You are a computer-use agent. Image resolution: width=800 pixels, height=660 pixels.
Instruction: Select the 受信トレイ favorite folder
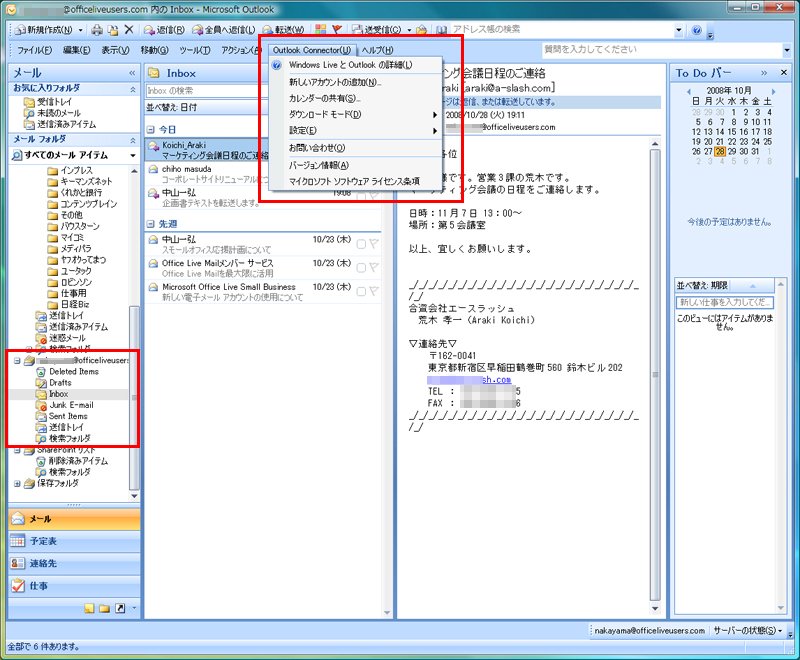54,101
